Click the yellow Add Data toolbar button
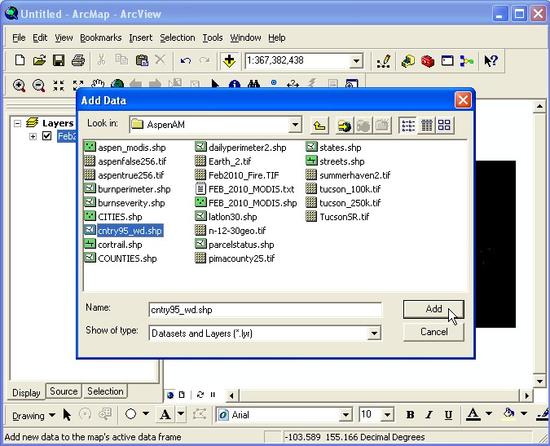This screenshot has height=446, width=550. (229, 61)
